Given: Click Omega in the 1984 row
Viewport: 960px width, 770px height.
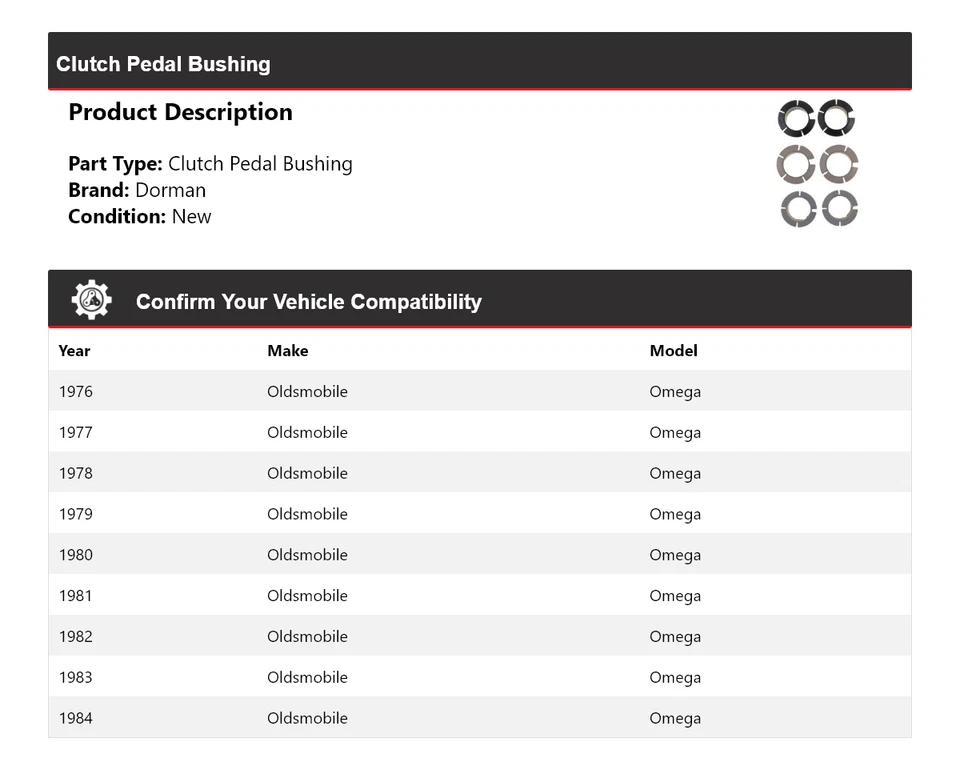Looking at the screenshot, I should (675, 718).
